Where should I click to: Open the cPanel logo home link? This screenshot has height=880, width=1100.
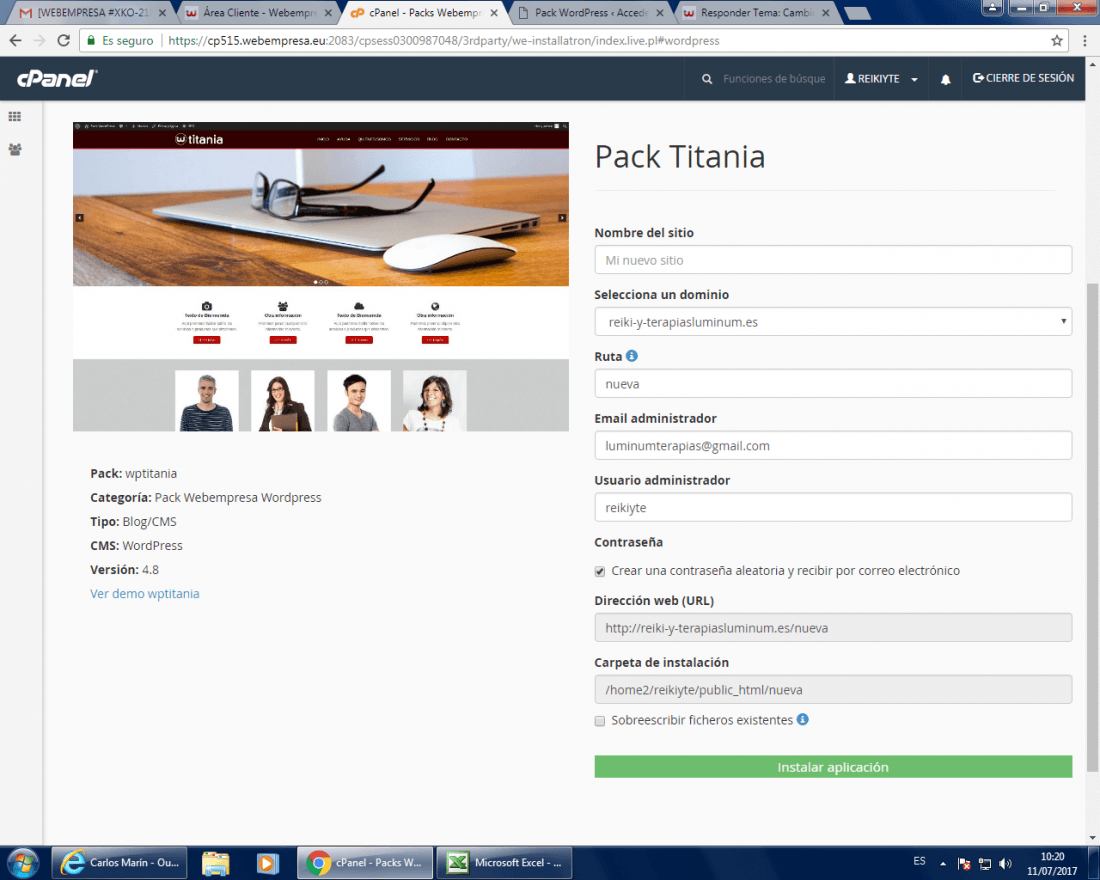click(x=57, y=79)
